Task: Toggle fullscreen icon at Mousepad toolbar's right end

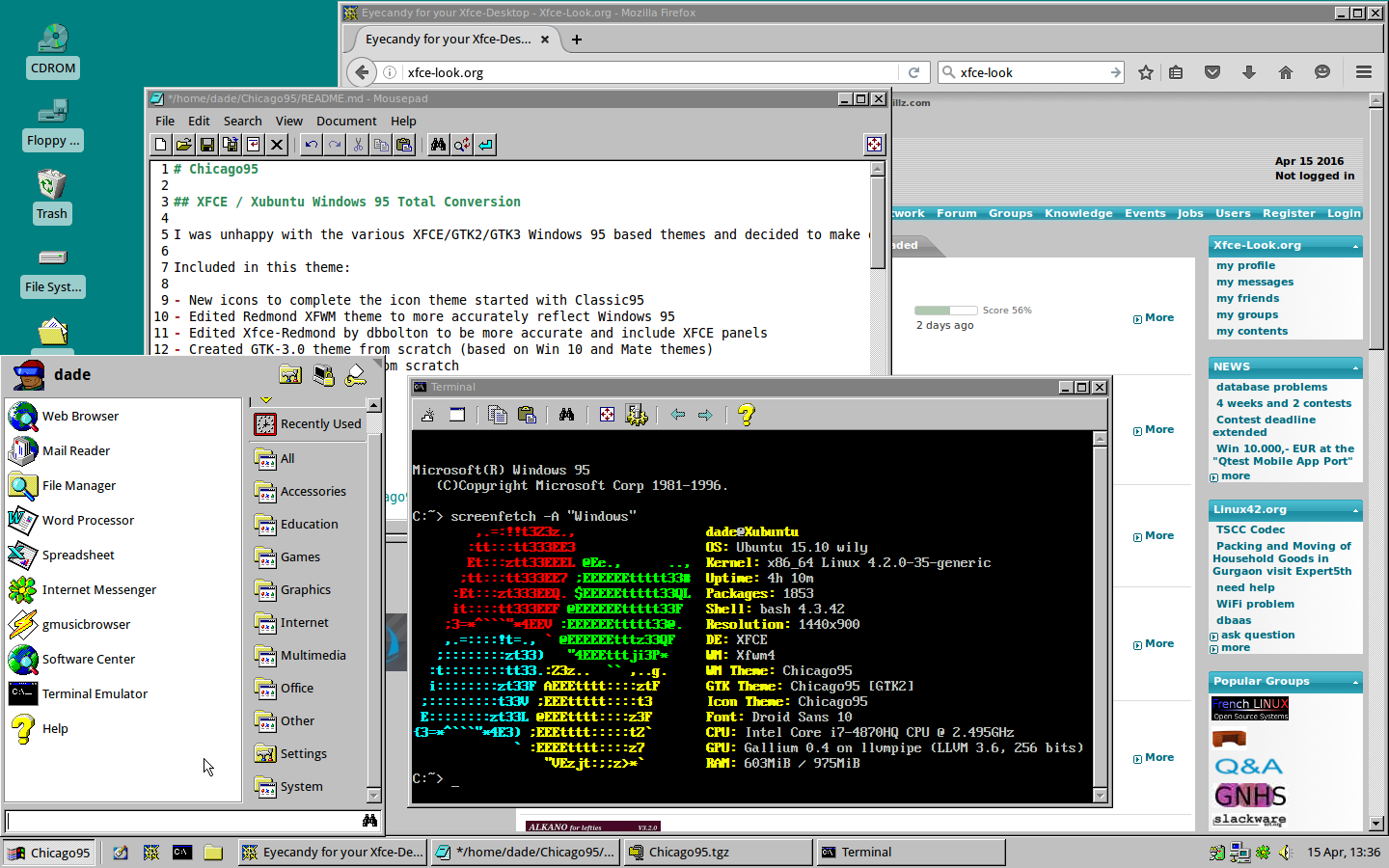Action: tap(874, 145)
